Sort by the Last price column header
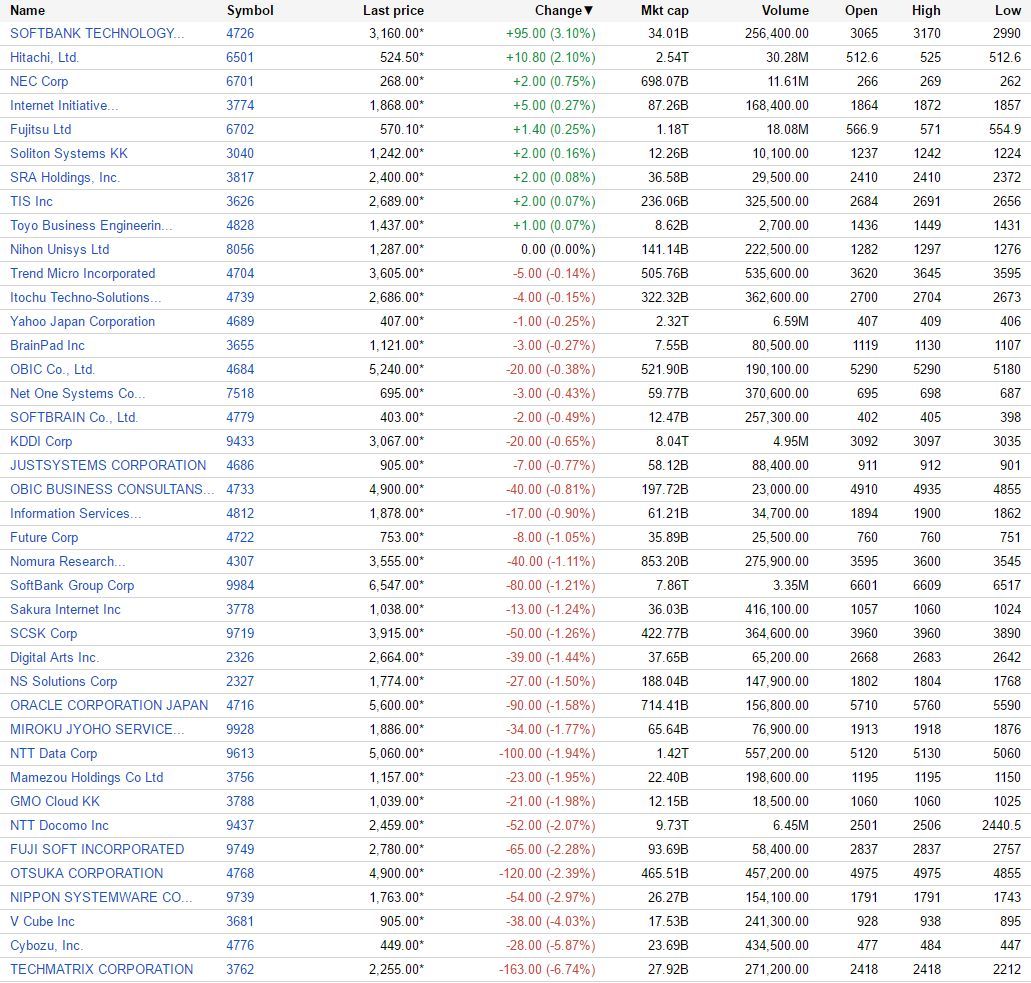This screenshot has width=1031, height=983. [x=393, y=11]
